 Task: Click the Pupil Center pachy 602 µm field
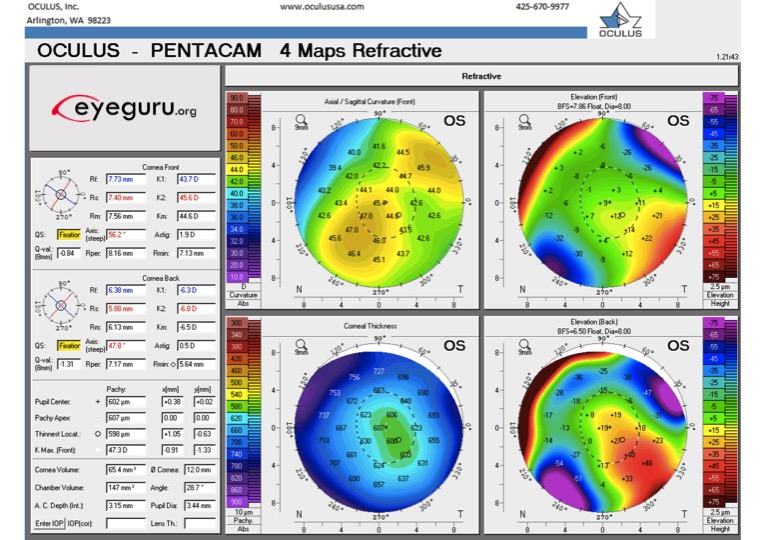126,402
